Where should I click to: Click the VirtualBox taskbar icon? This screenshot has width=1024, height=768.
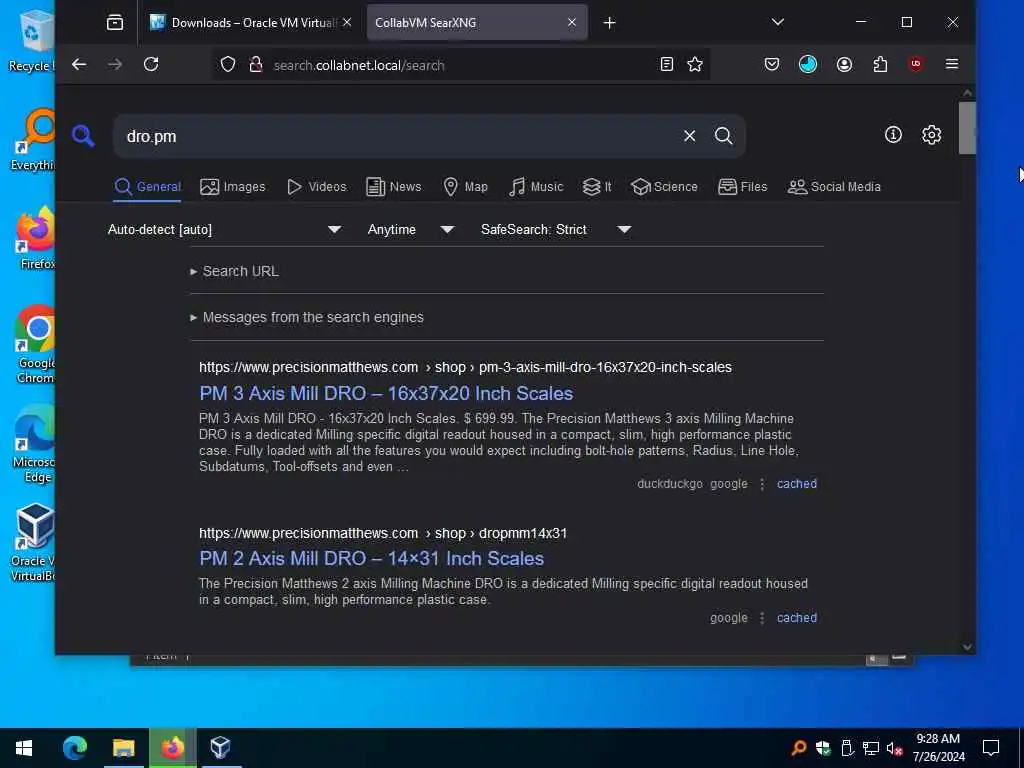click(220, 748)
